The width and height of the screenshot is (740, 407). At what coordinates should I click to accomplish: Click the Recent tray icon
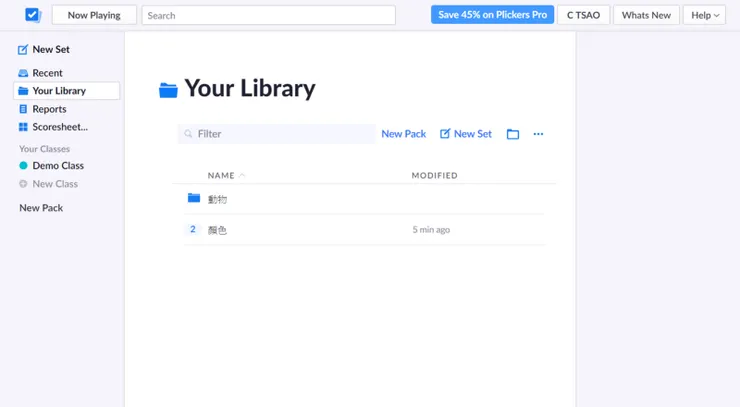pyautogui.click(x=23, y=73)
